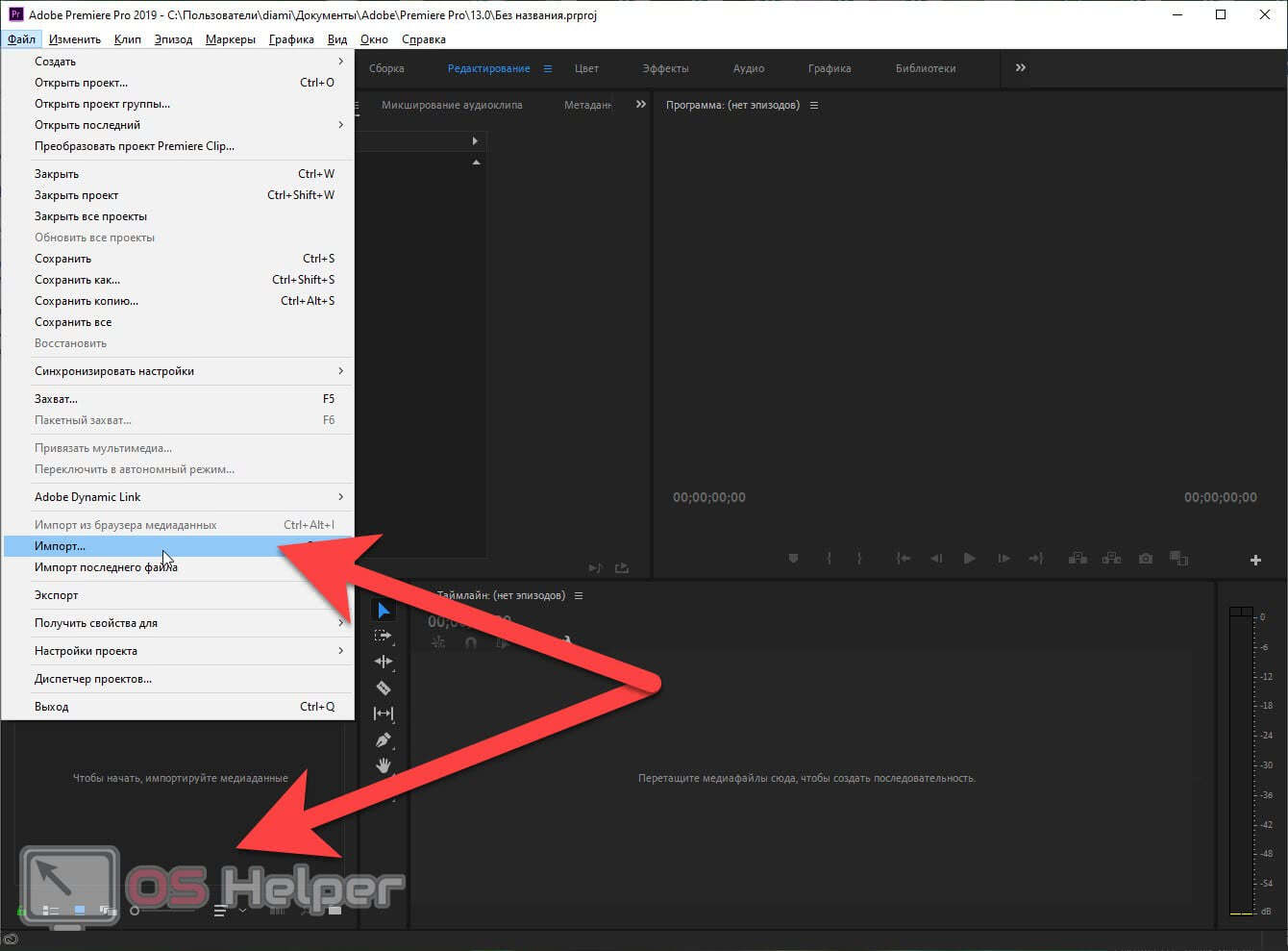Select the Track Select Forward tool
This screenshot has height=951, width=1288.
click(384, 637)
